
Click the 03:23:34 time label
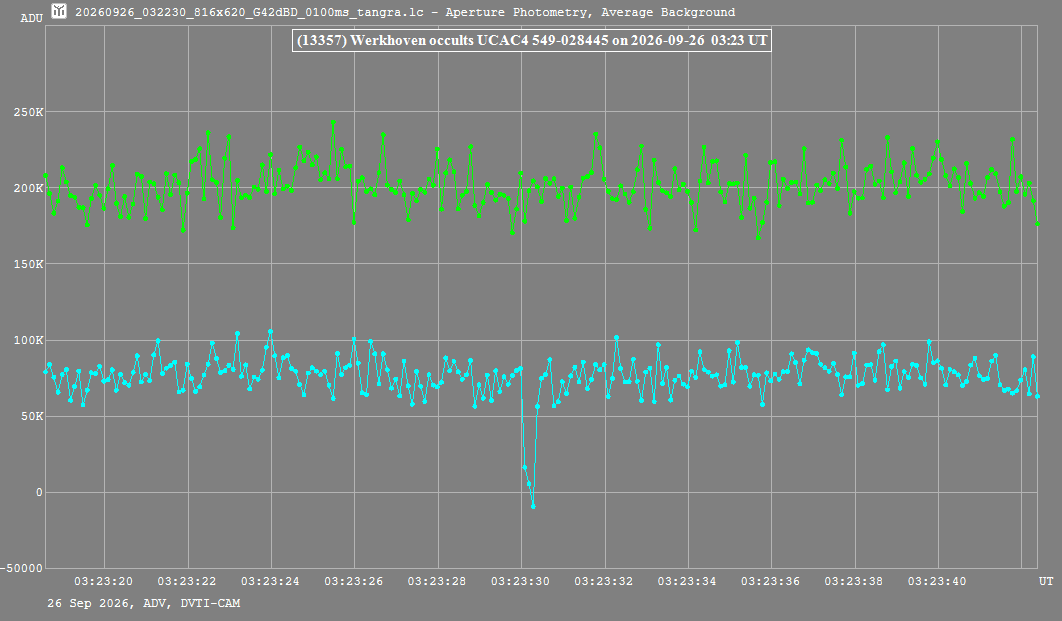click(x=687, y=581)
